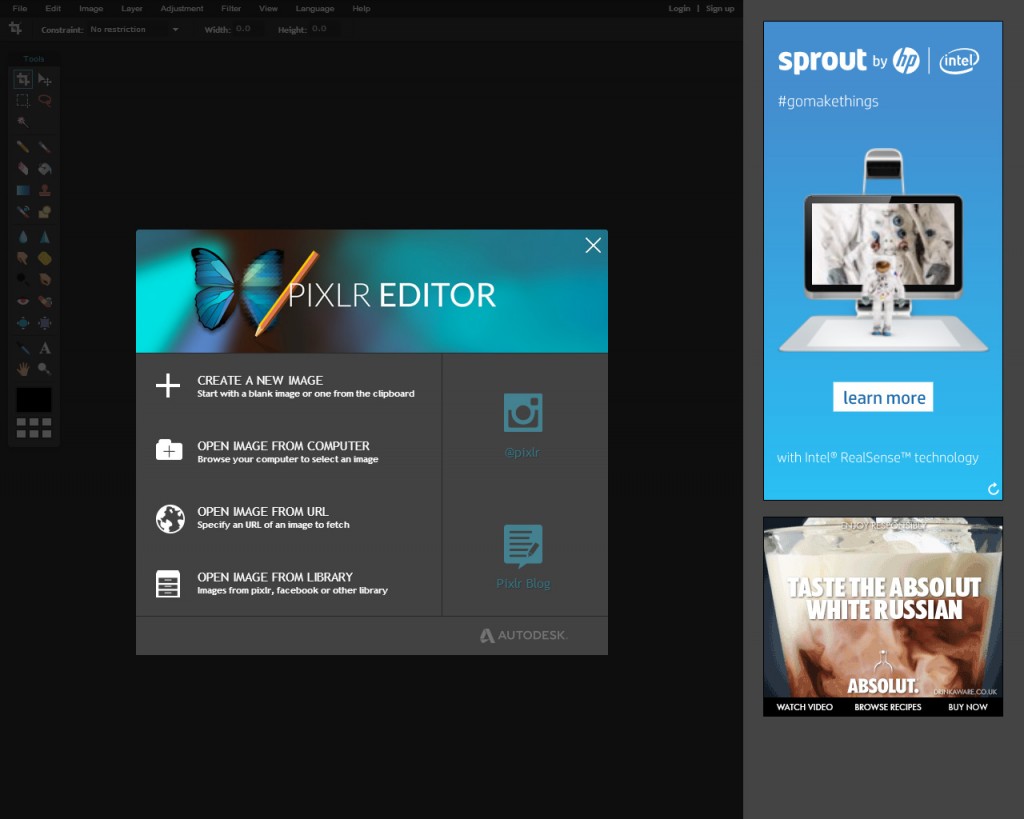Select the Gradient tool

23,190
